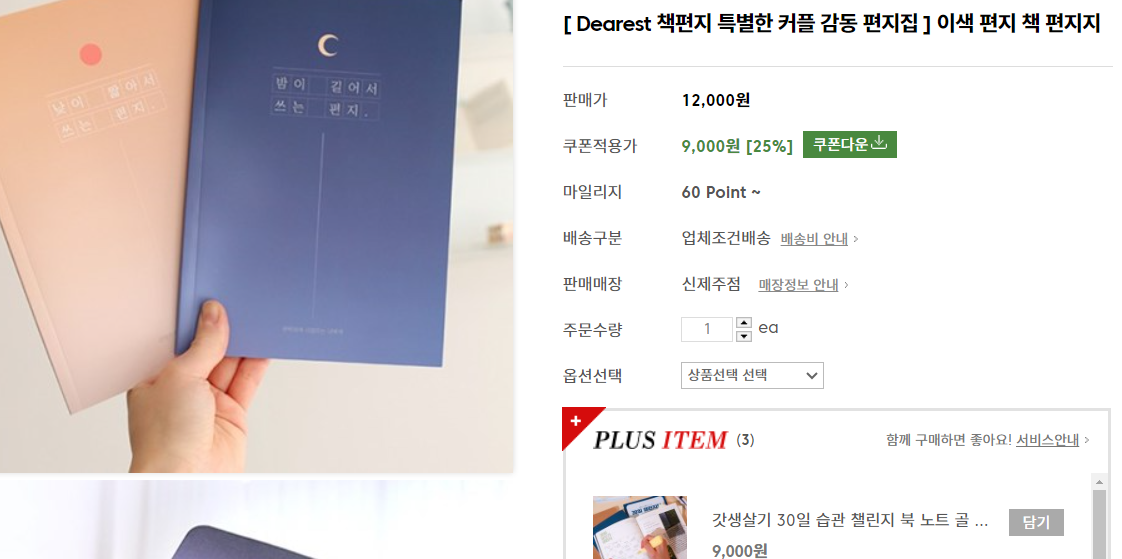Click the scrollbar up arrow in Plus Item list
The image size is (1122, 559).
(1099, 482)
